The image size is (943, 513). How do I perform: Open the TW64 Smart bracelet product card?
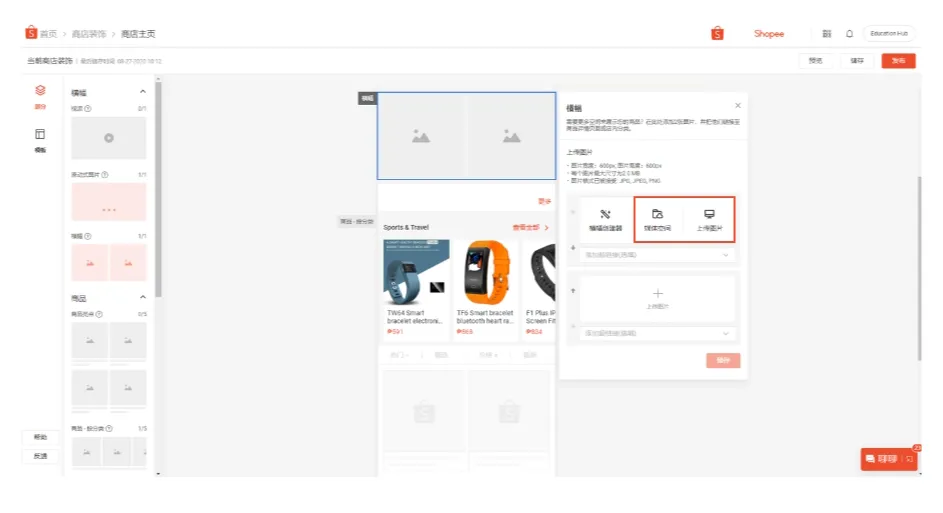[x=416, y=290]
